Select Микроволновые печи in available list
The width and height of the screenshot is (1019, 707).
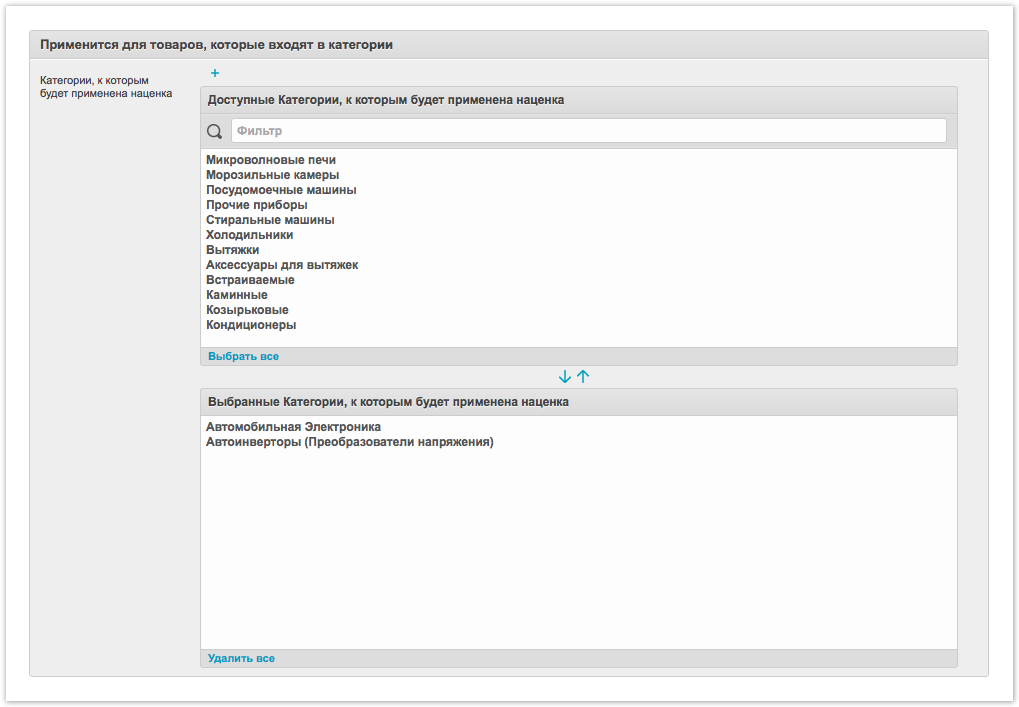tap(271, 160)
